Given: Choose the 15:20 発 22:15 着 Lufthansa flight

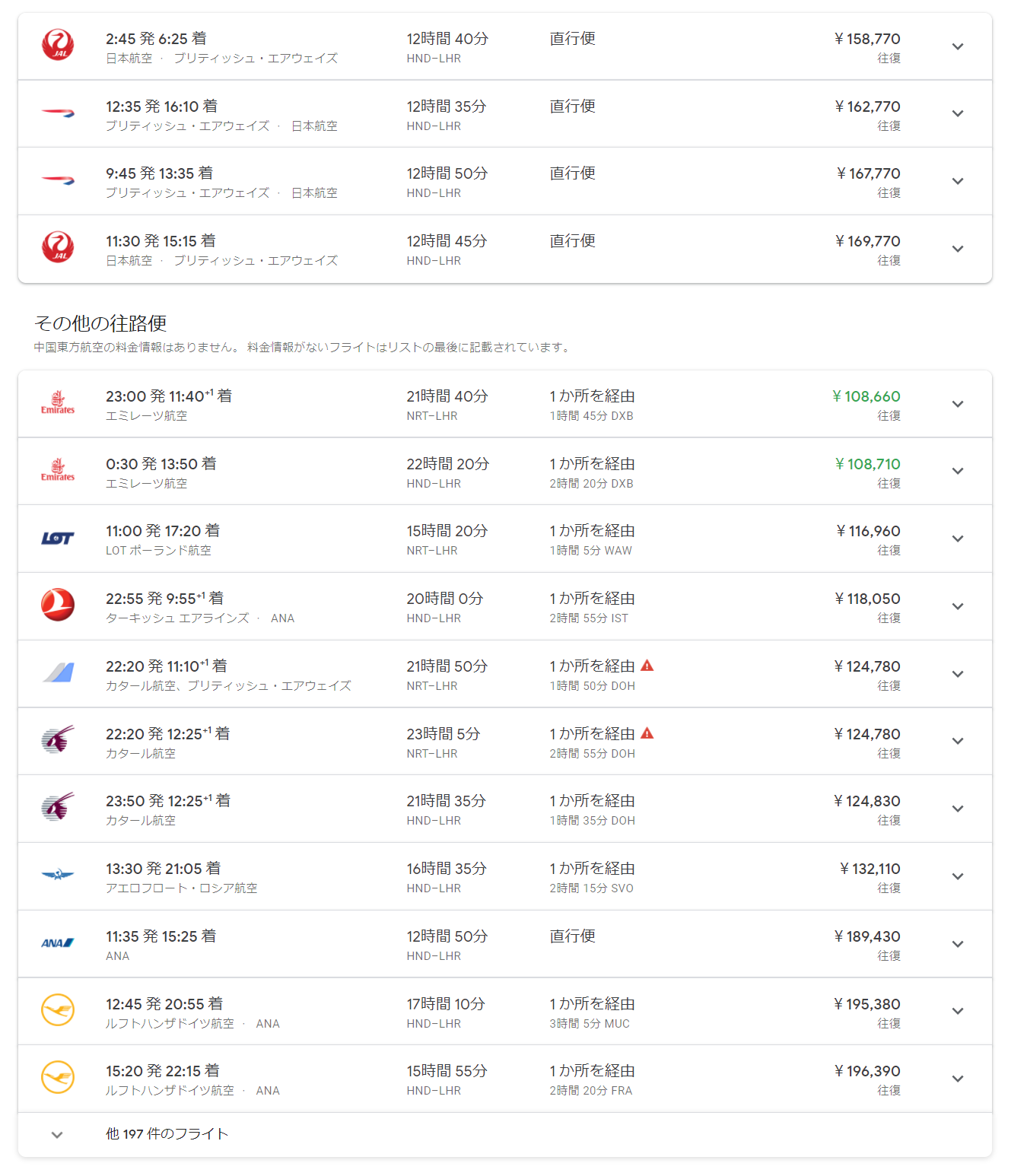Looking at the screenshot, I should click(162, 1071).
